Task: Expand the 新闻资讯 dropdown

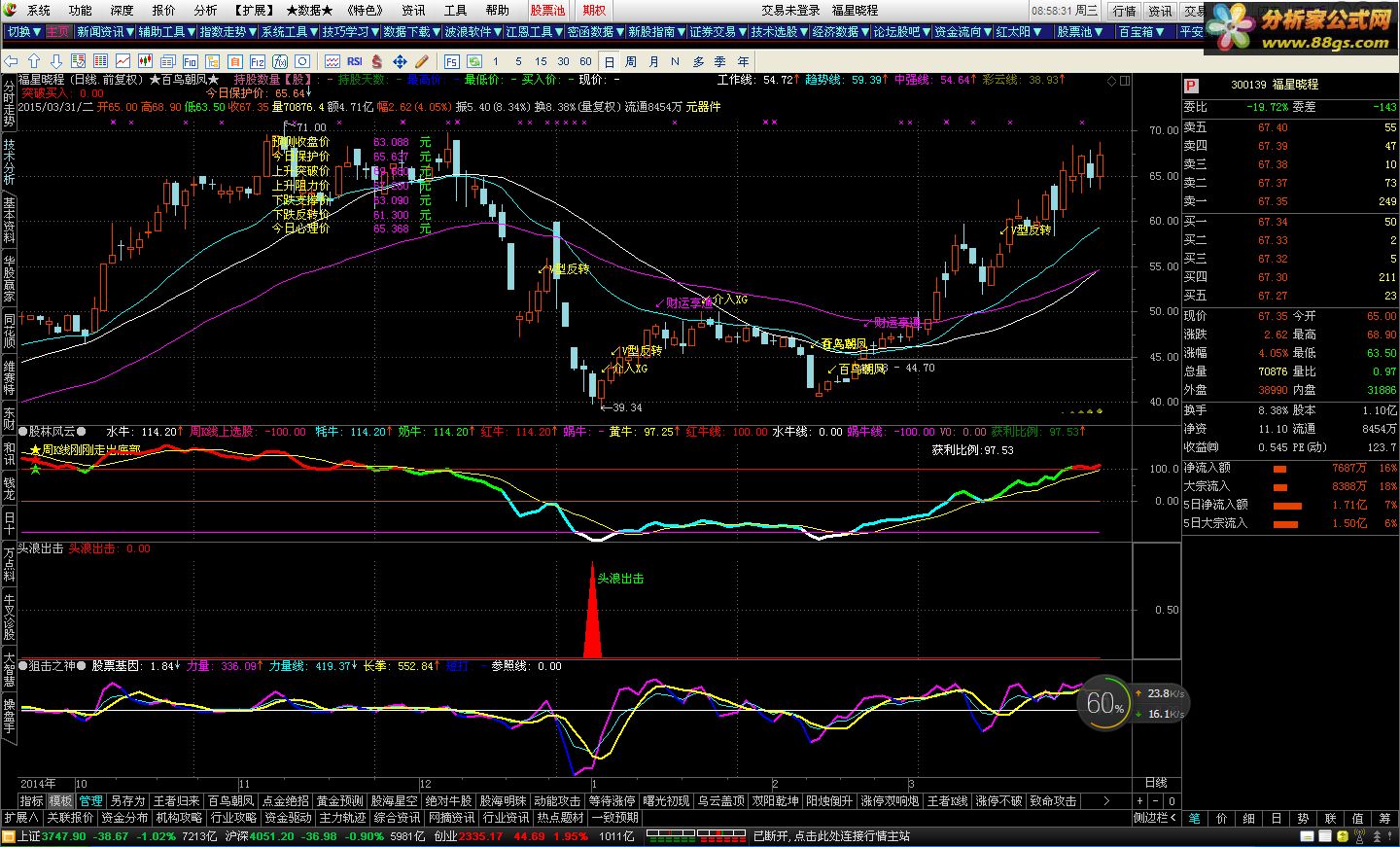Action: [x=105, y=31]
